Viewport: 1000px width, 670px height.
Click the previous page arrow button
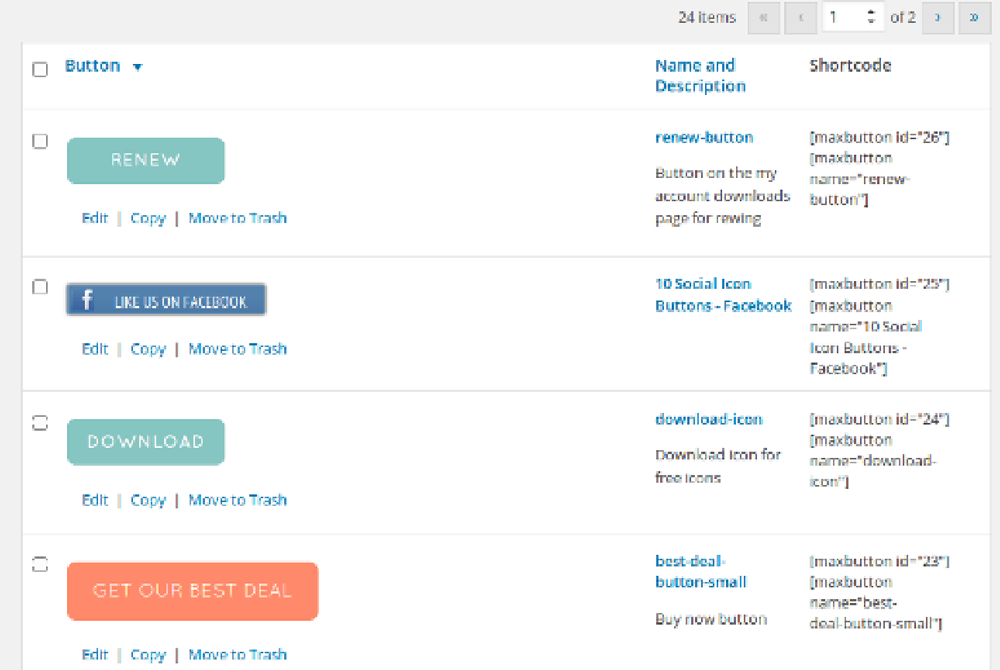(x=800, y=18)
